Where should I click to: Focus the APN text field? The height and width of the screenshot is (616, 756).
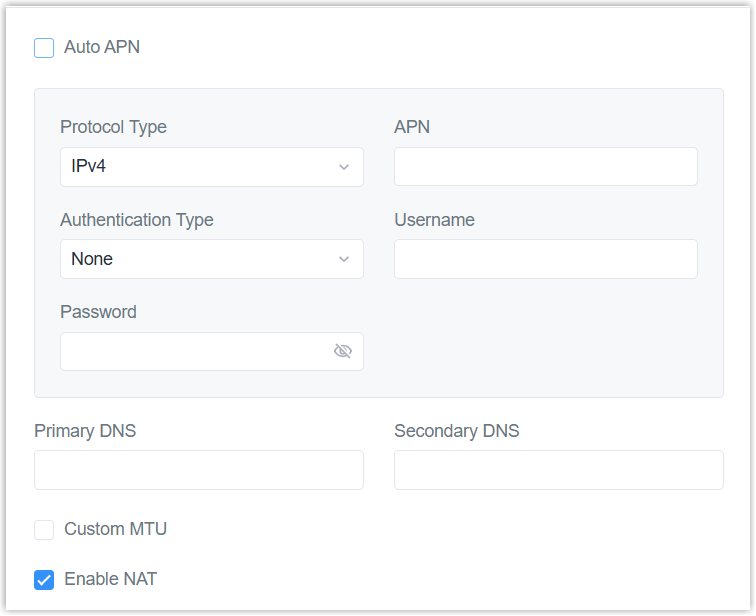coord(545,167)
